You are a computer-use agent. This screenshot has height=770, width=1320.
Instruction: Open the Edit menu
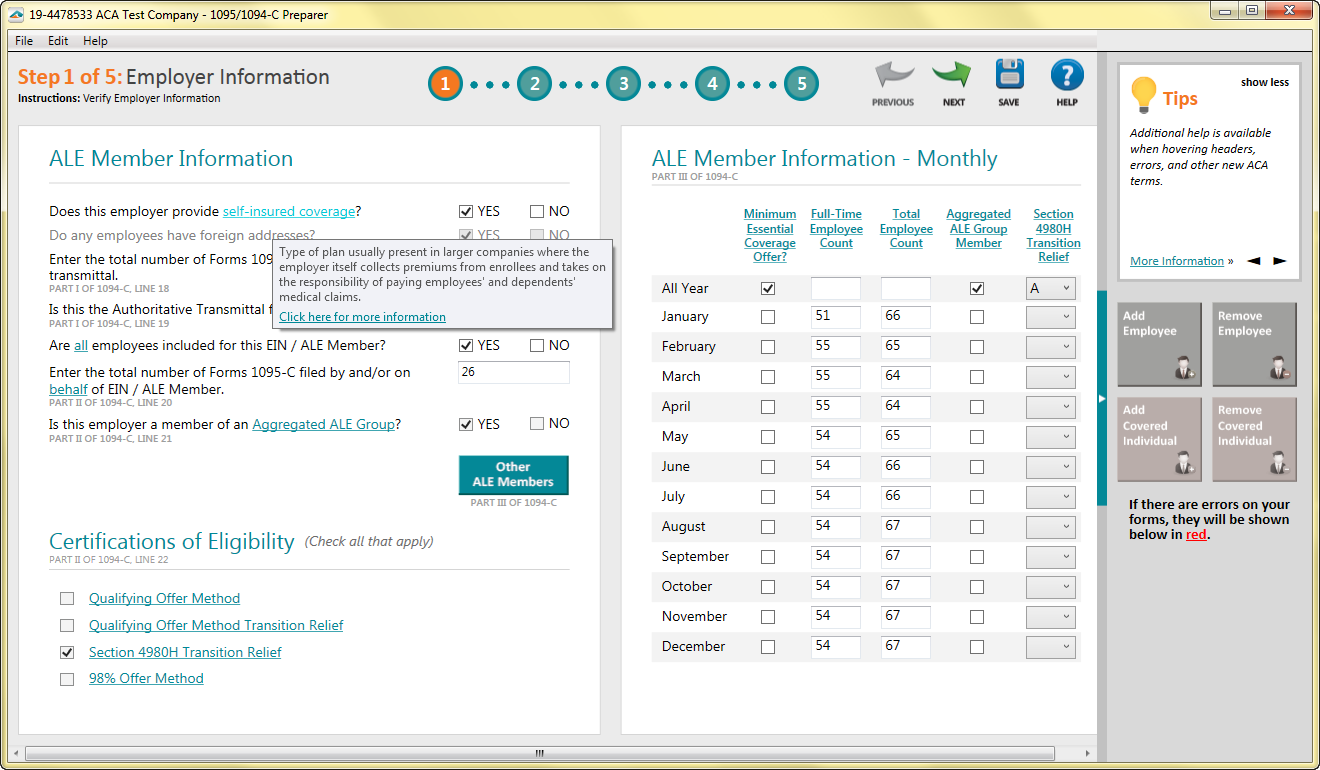pyautogui.click(x=57, y=41)
